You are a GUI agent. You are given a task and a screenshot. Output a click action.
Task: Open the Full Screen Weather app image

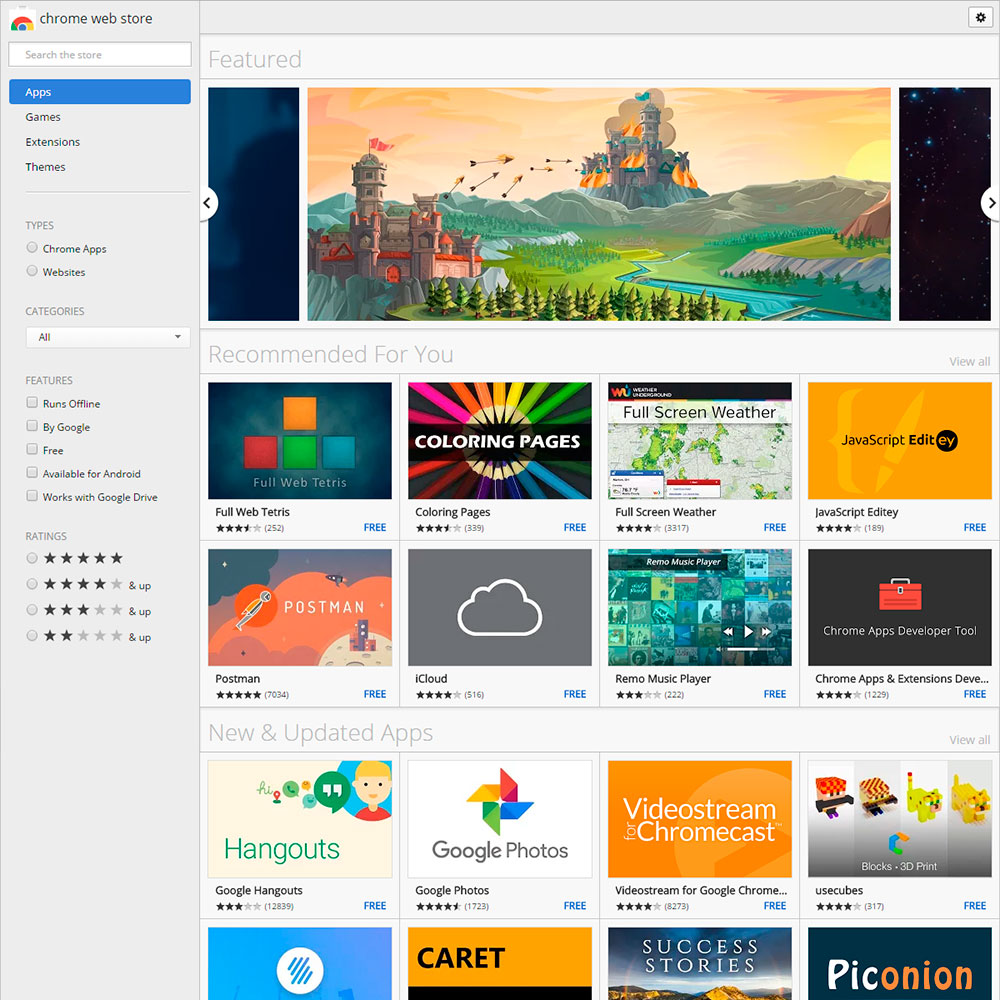click(700, 441)
